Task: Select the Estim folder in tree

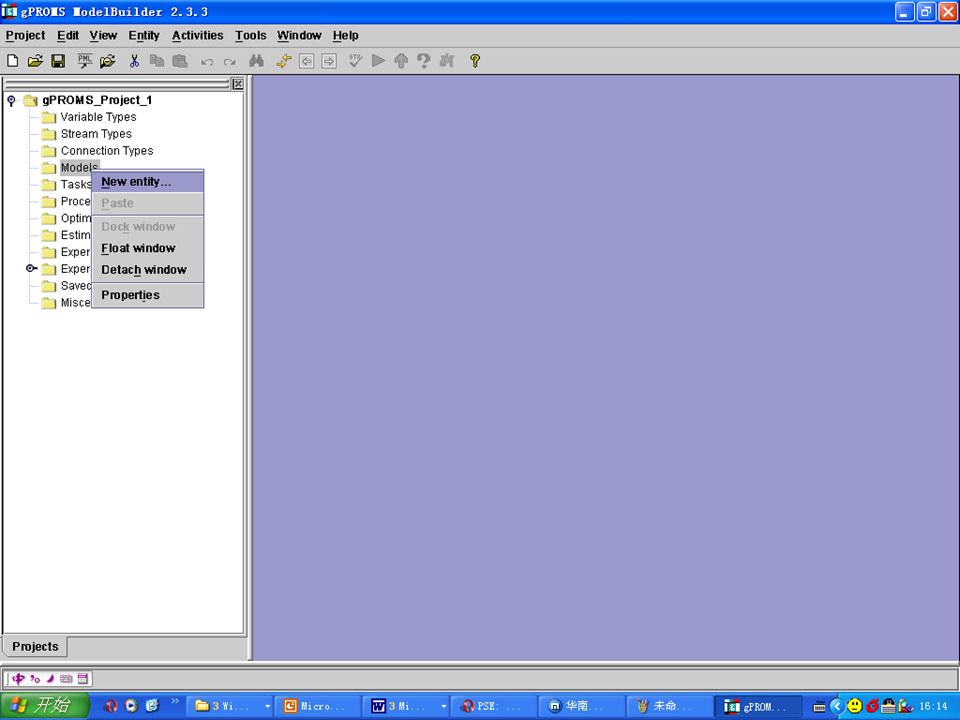Action: tap(75, 235)
